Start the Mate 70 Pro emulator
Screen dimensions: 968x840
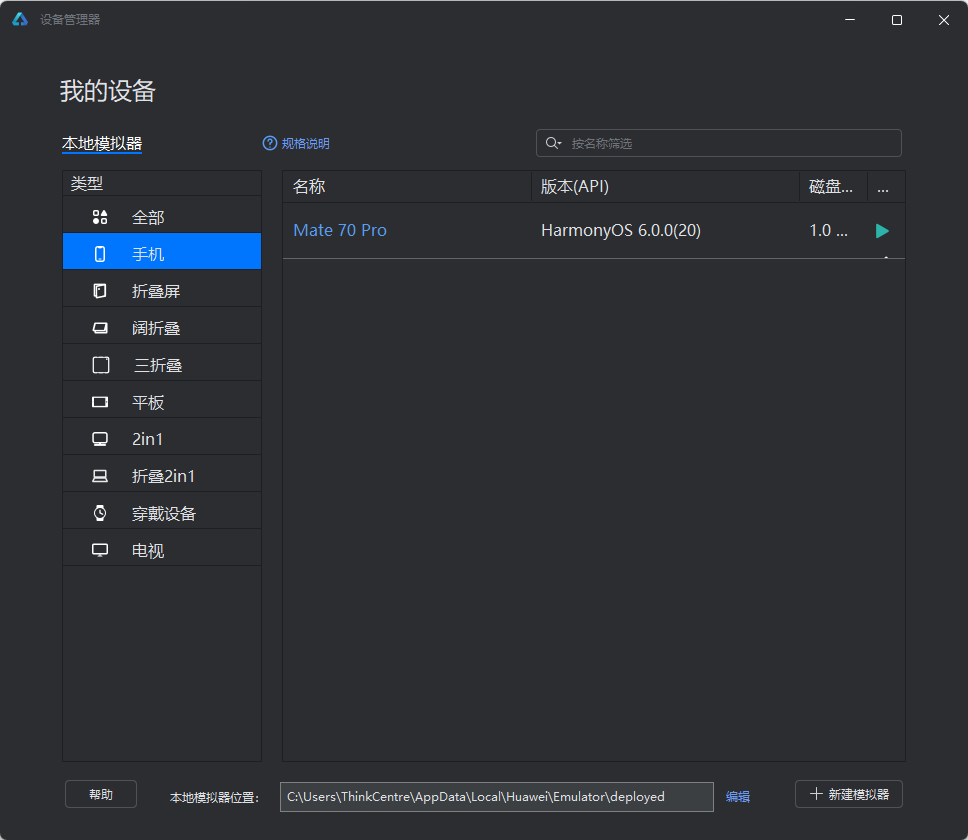point(882,231)
